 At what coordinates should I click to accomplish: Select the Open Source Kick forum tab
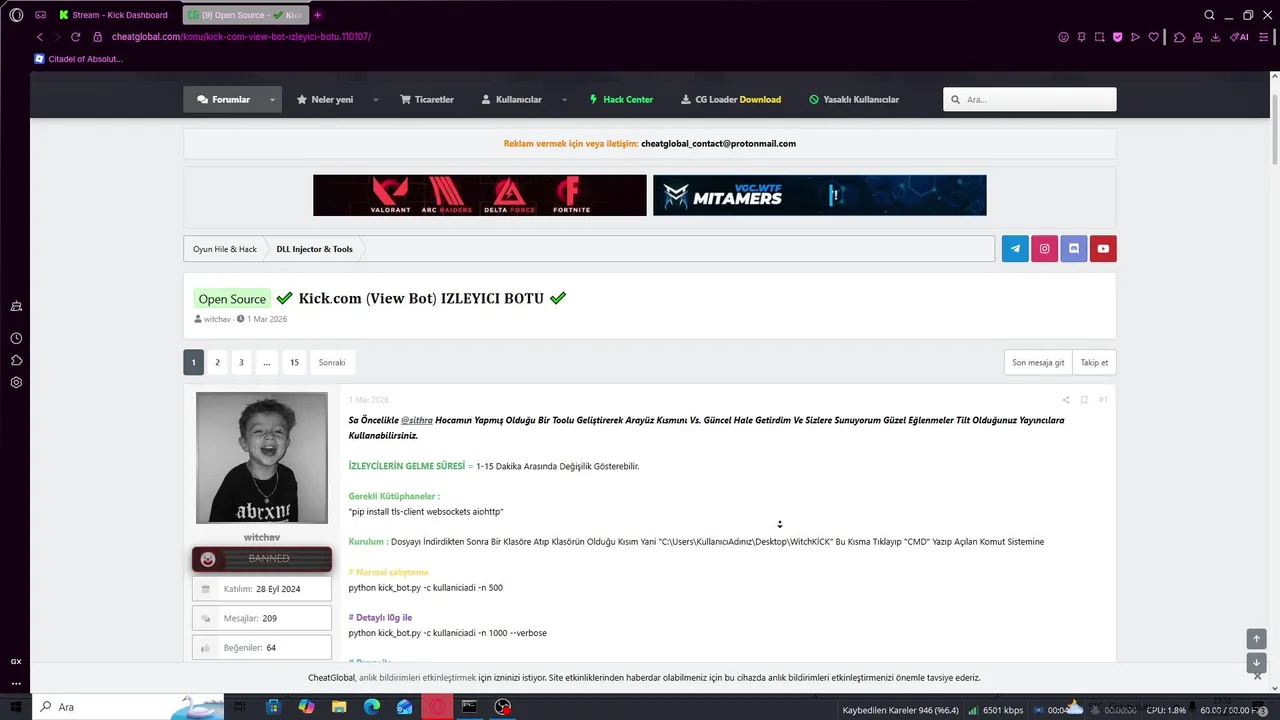tap(245, 15)
